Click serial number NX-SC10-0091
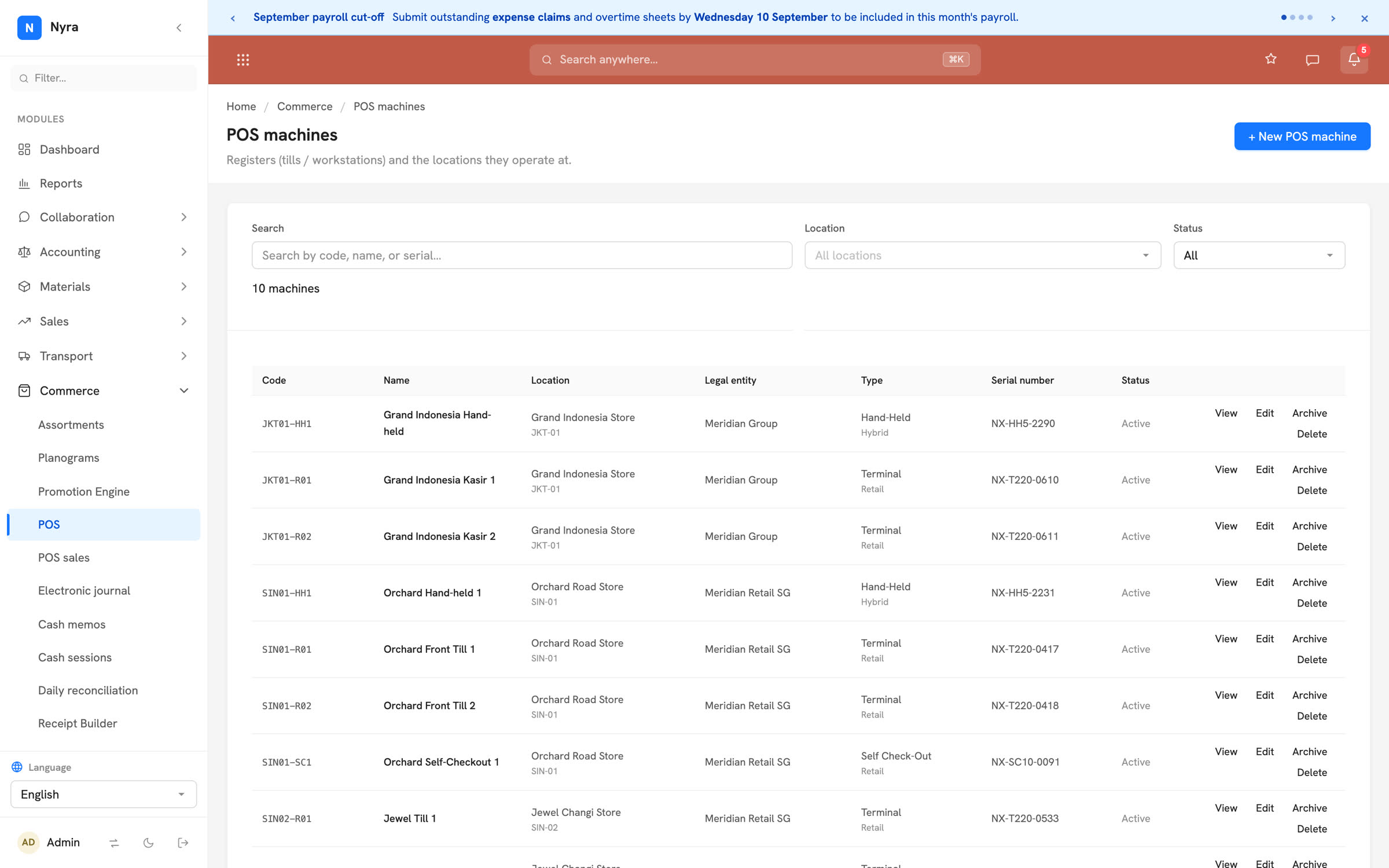This screenshot has width=1389, height=868. [x=1025, y=762]
